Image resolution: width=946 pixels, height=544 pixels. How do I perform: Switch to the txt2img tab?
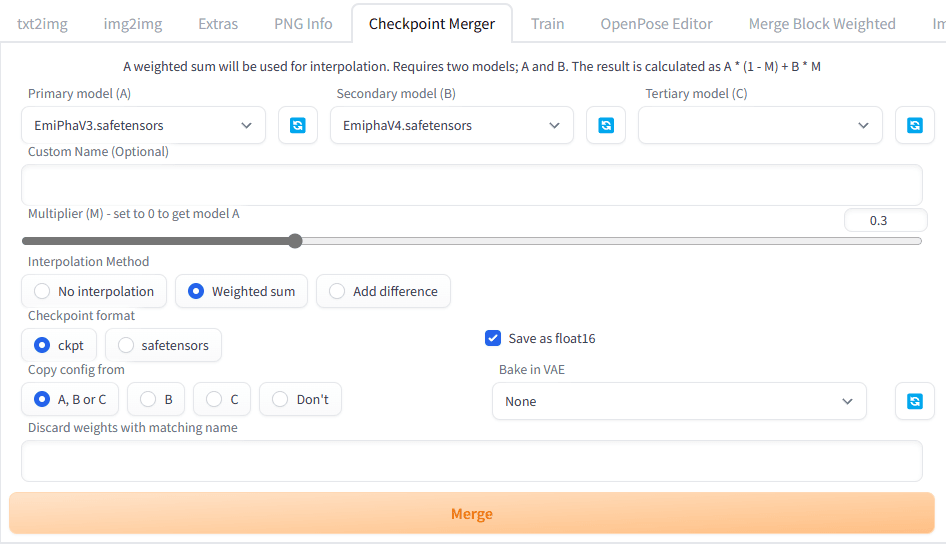pyautogui.click(x=42, y=23)
